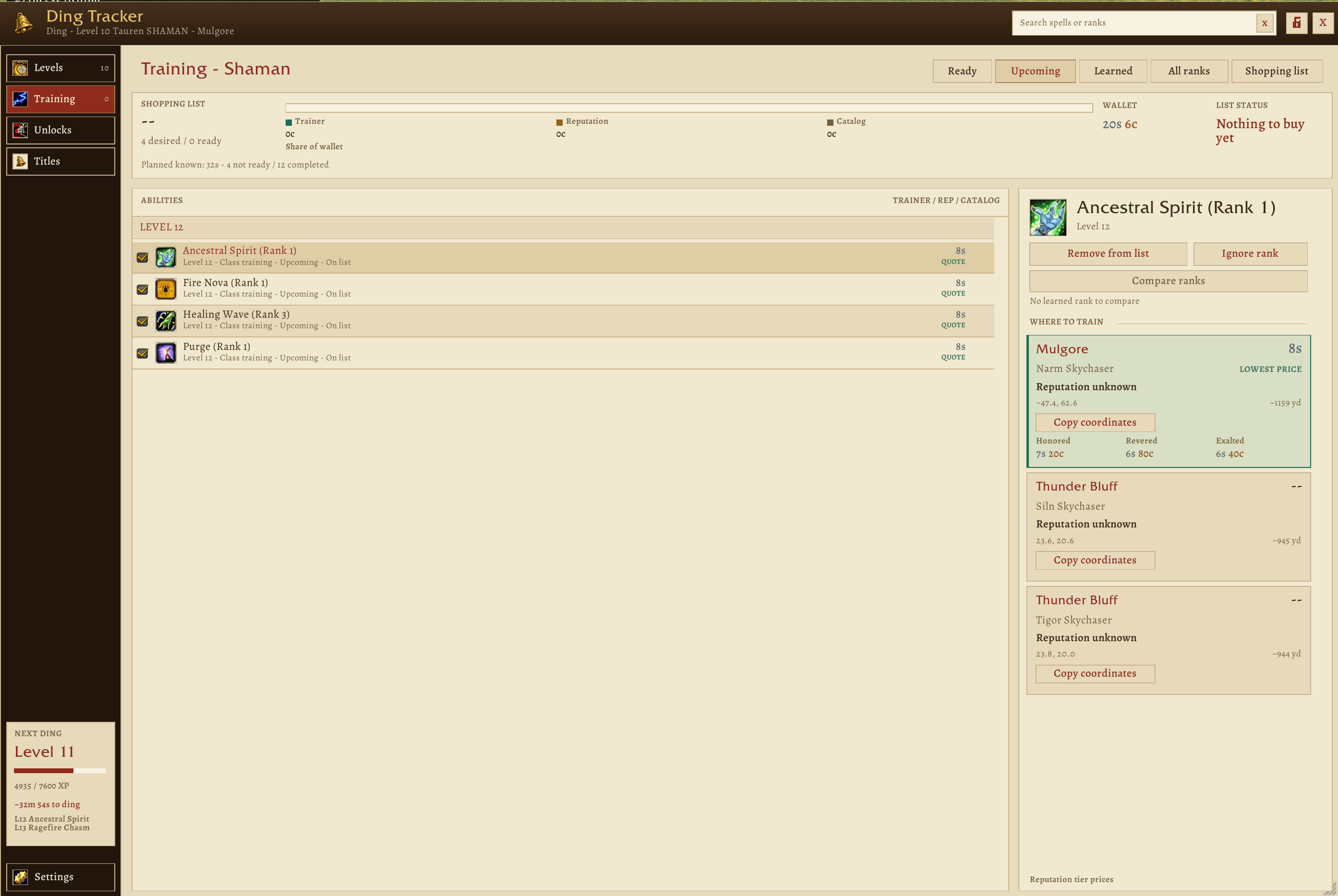Image resolution: width=1338 pixels, height=896 pixels.
Task: Copy coordinates for Narm Skychaser
Action: pos(1095,423)
